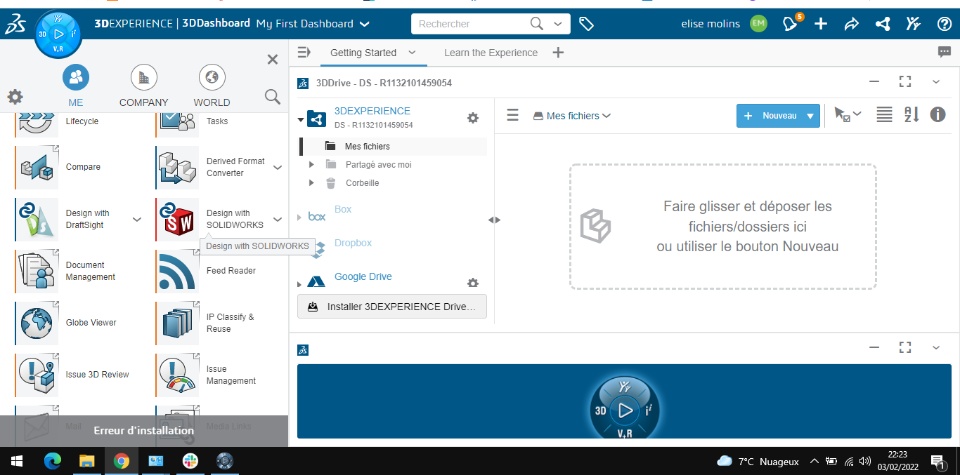Switch to Getting Started tab
This screenshot has width=960, height=475.
pyautogui.click(x=364, y=53)
